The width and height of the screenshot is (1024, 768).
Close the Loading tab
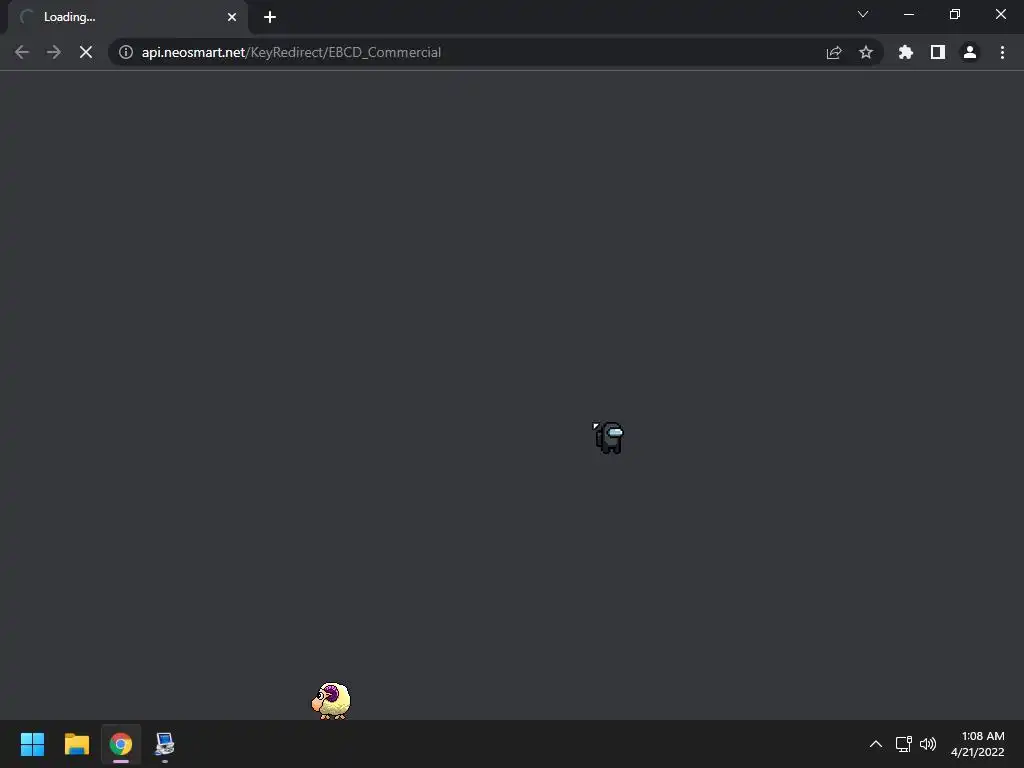pos(232,17)
